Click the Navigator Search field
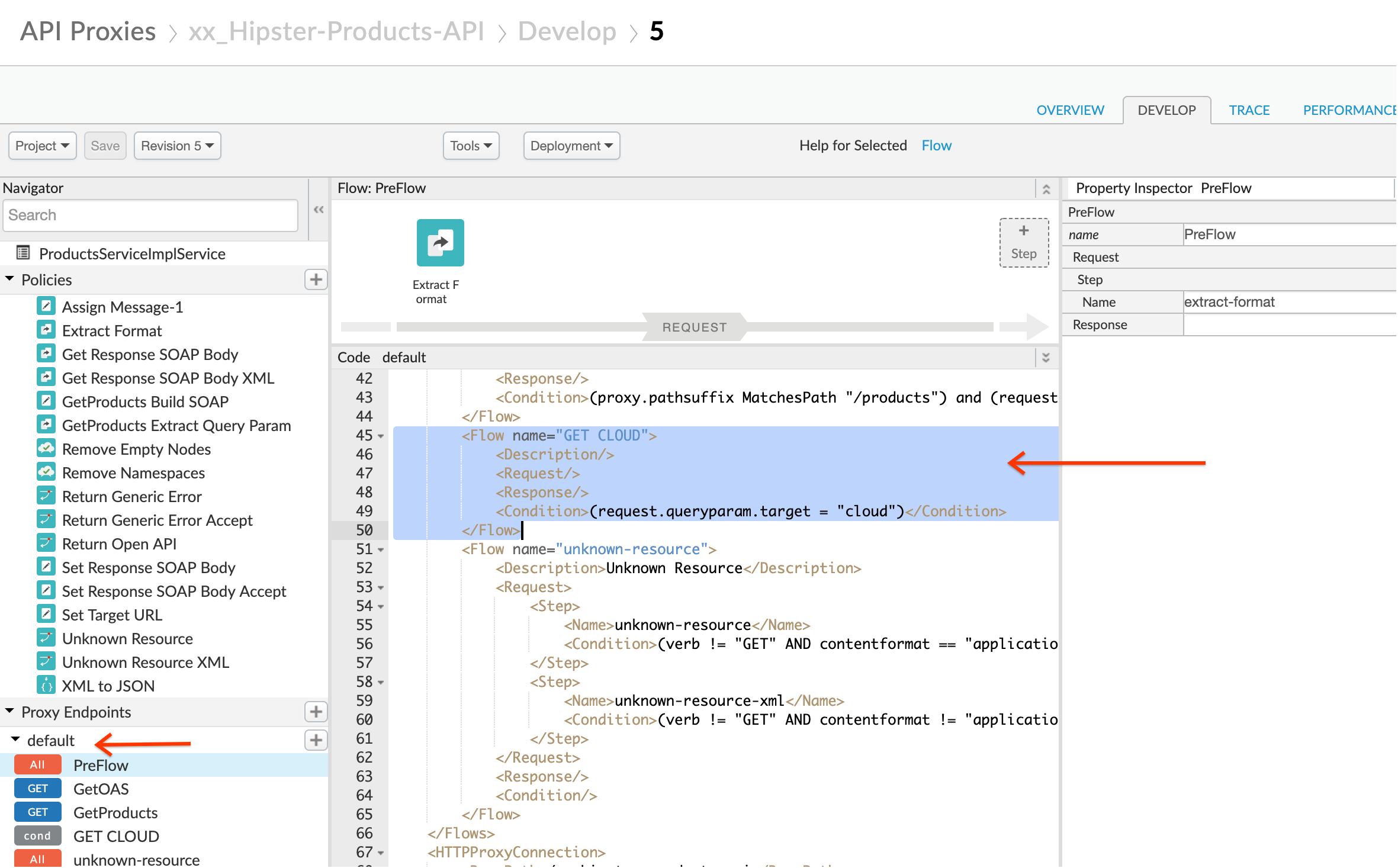 (150, 215)
